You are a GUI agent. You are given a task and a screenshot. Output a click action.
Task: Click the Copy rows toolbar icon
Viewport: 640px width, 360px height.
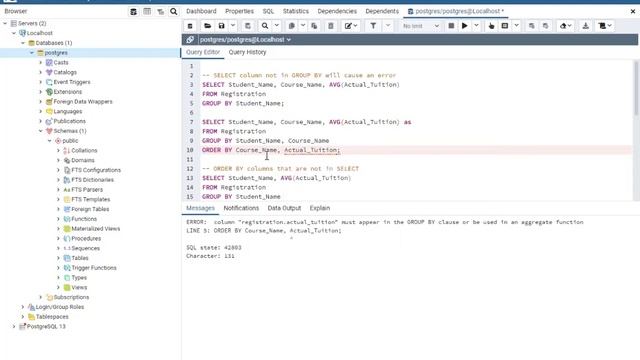pos(291,26)
